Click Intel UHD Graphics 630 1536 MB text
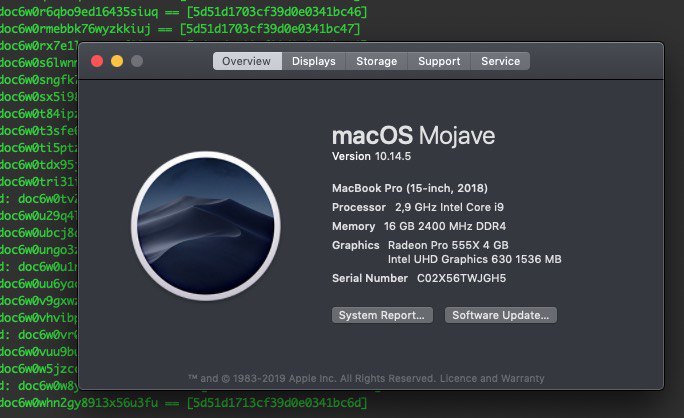The width and height of the screenshot is (684, 418). pos(475,259)
